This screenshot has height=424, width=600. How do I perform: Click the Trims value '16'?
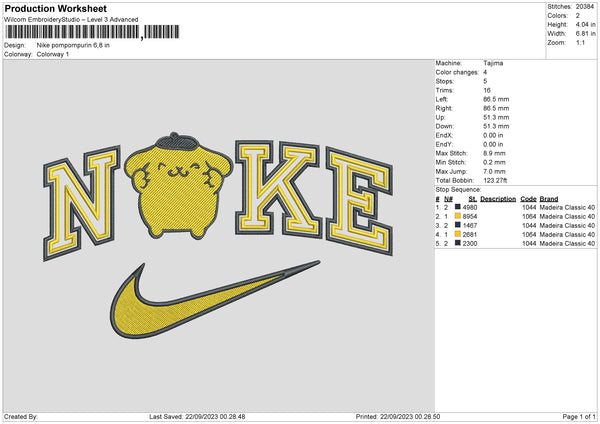487,90
